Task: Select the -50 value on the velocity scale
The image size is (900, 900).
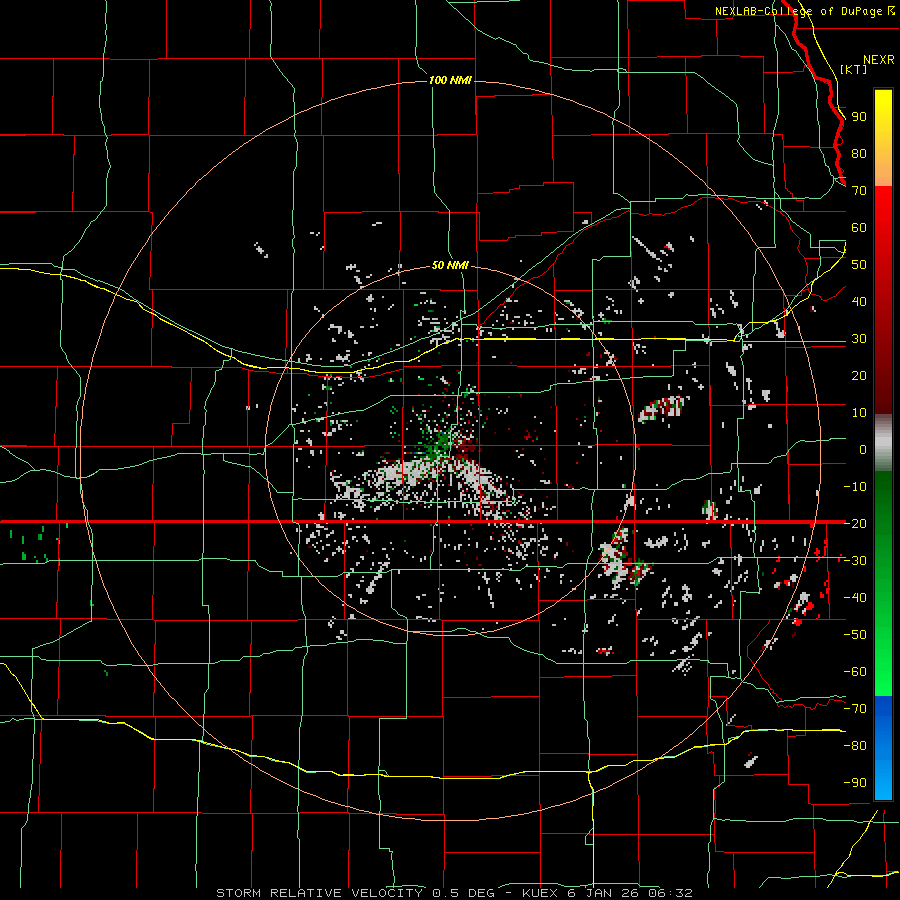Action: 855,635
